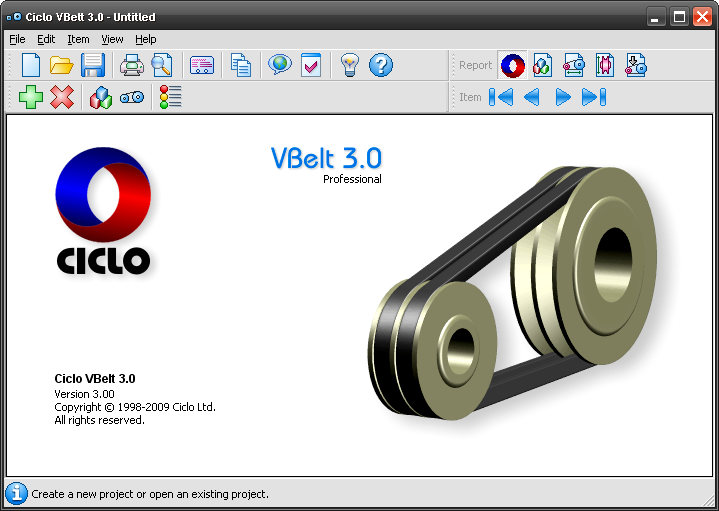
Task: Click the globe speech bubble icon
Action: 279,66
